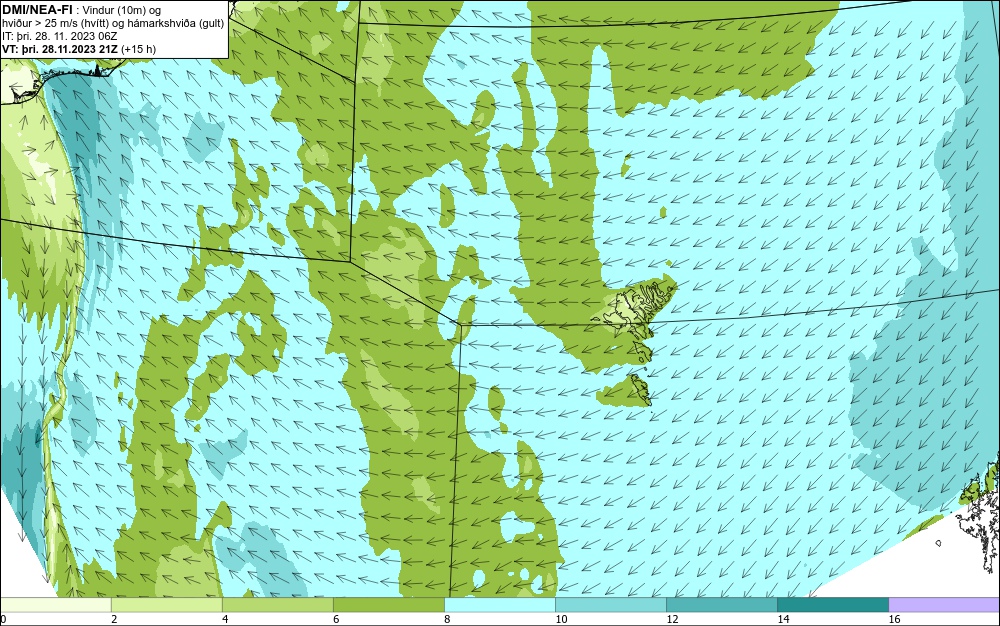Screen dimensions: 1000x626
Task: Click the legend value label 8
Action: tap(446, 619)
